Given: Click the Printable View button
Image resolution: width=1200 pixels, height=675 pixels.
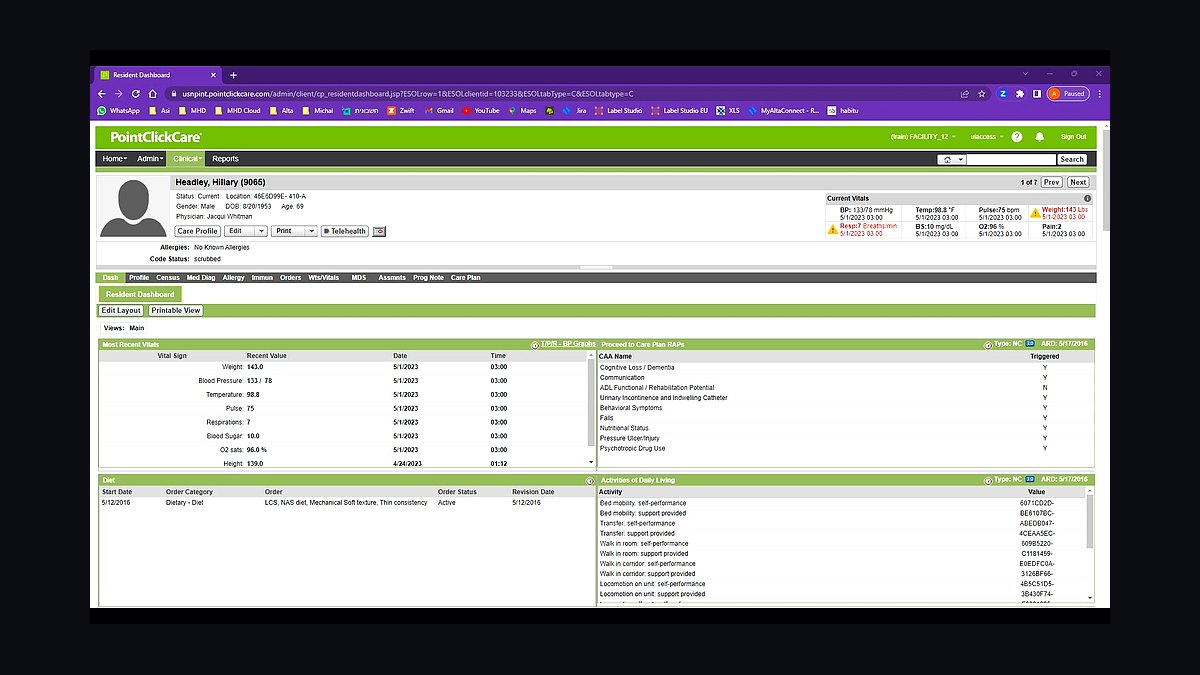Looking at the screenshot, I should 176,311.
